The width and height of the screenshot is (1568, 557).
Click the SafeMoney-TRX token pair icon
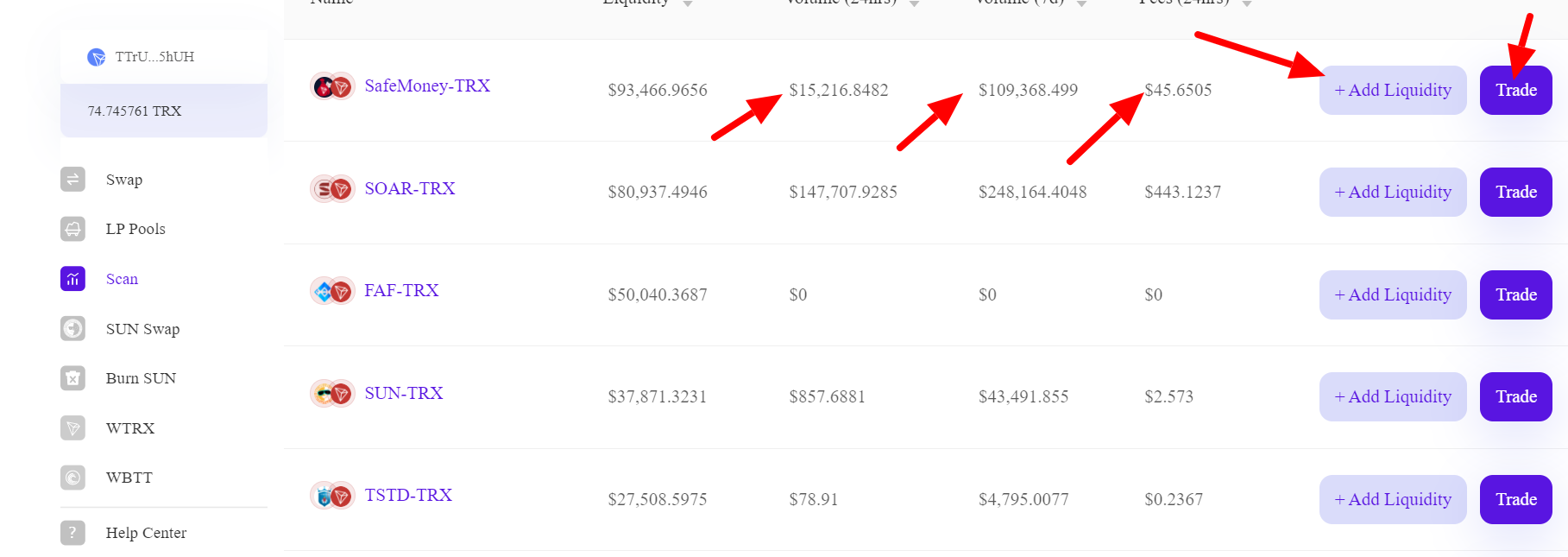pyautogui.click(x=332, y=86)
